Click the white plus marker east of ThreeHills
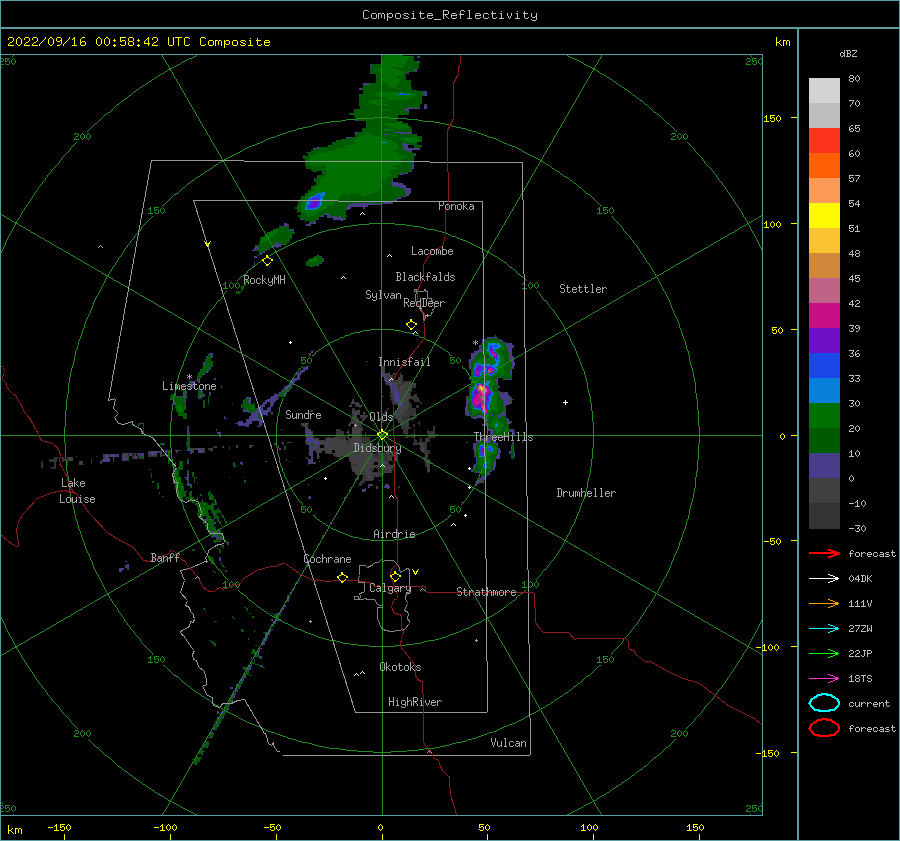 point(565,402)
